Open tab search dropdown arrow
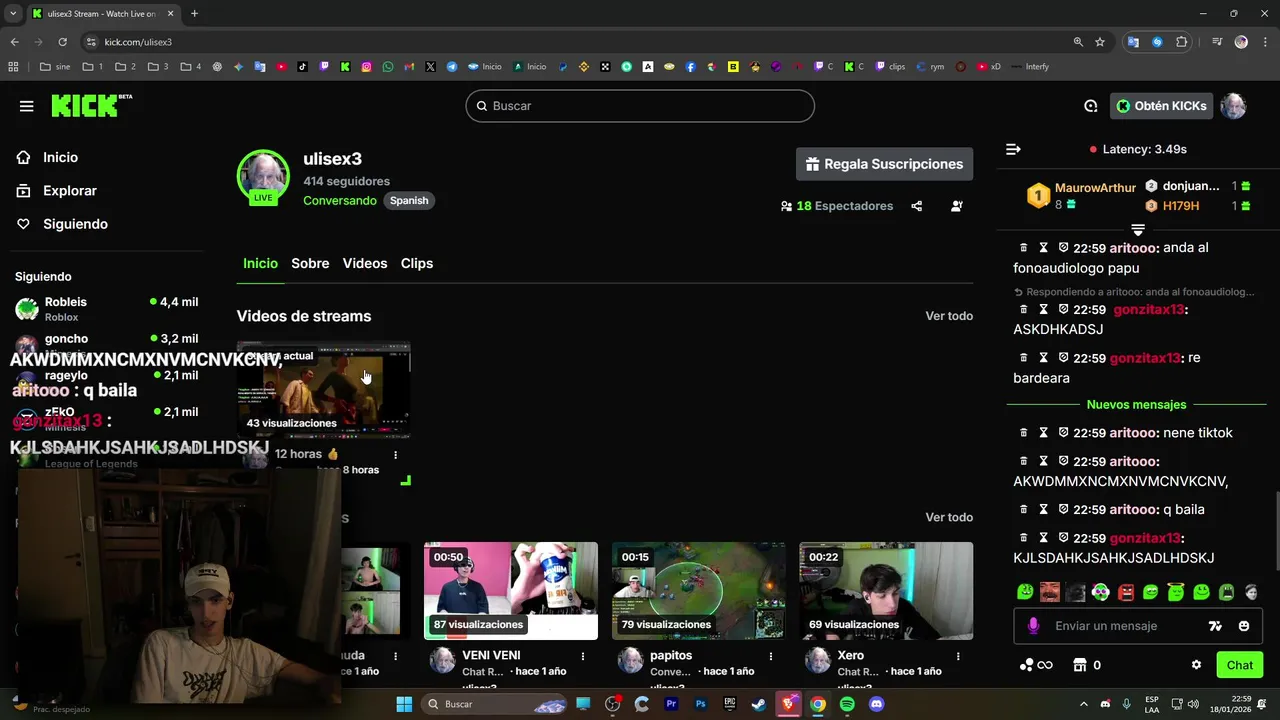The height and width of the screenshot is (720, 1280). click(13, 14)
